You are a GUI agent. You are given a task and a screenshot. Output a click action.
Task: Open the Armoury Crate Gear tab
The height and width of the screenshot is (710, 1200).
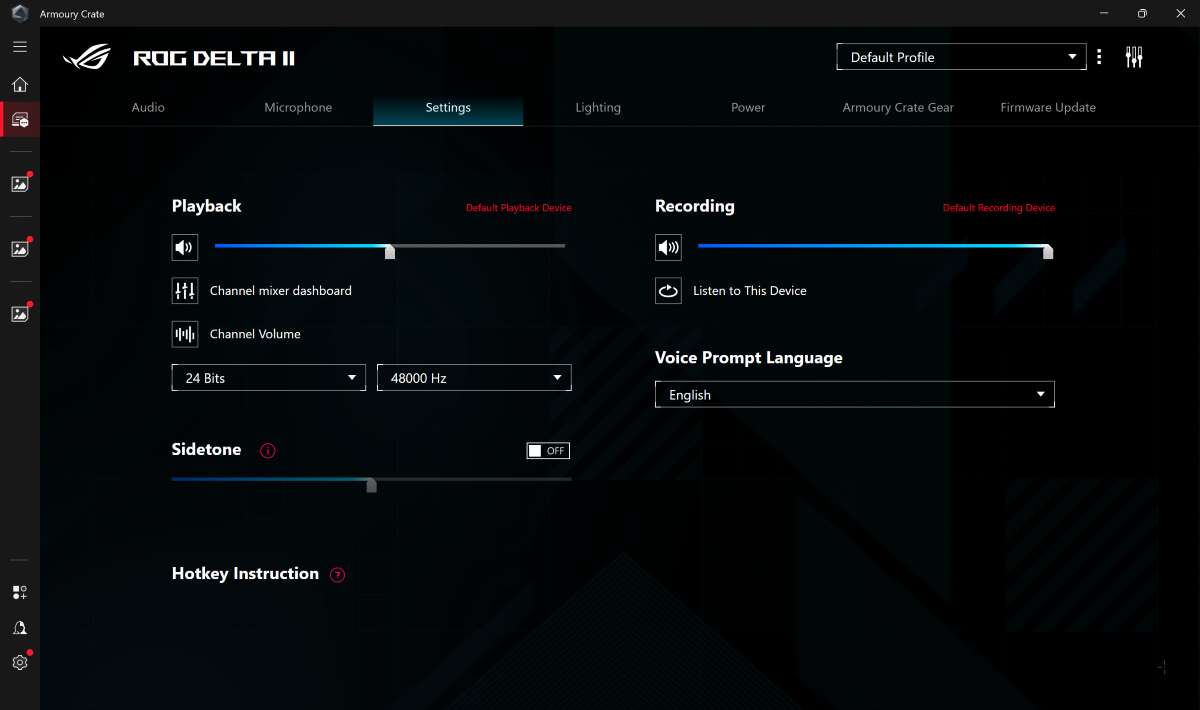[x=898, y=108]
